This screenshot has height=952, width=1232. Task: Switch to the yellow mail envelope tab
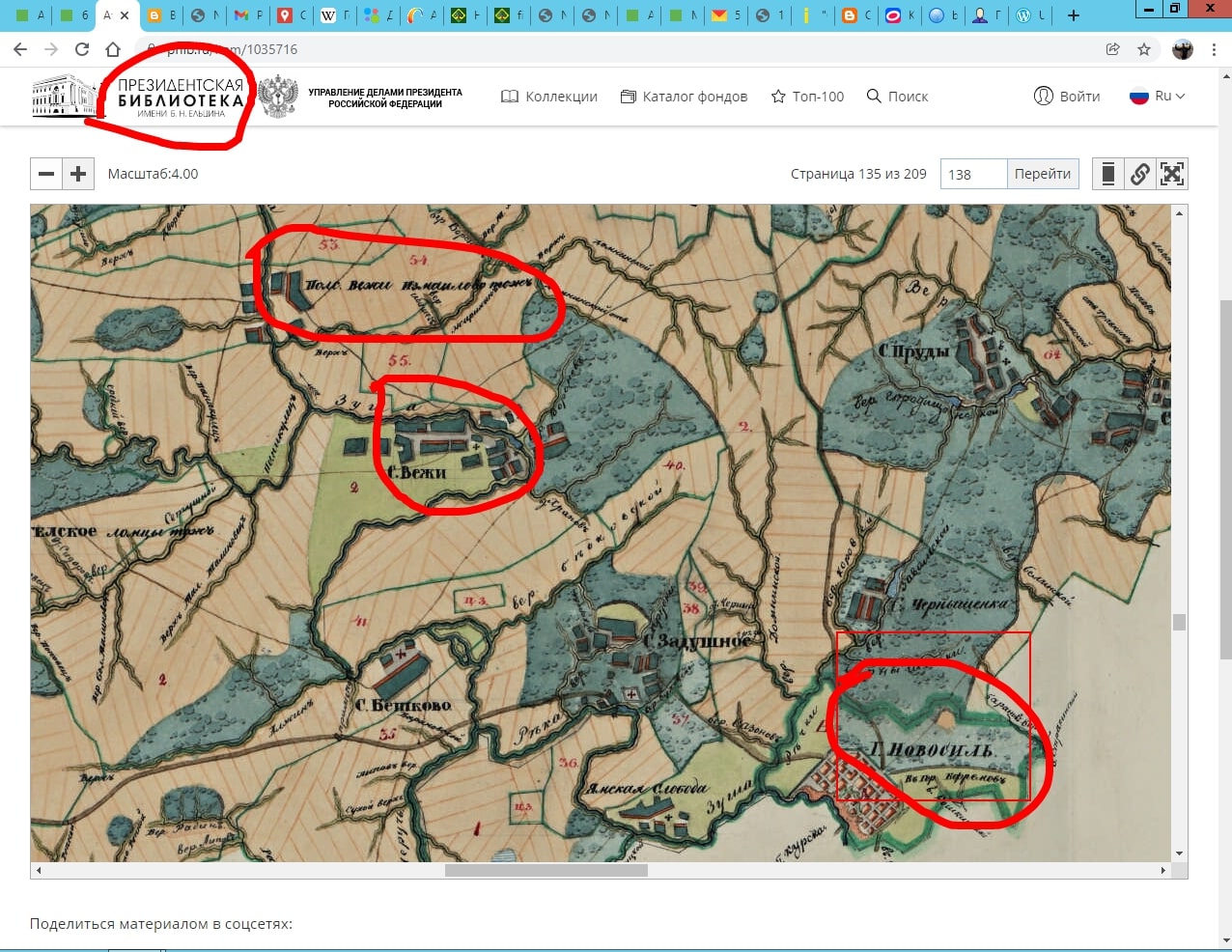724,15
